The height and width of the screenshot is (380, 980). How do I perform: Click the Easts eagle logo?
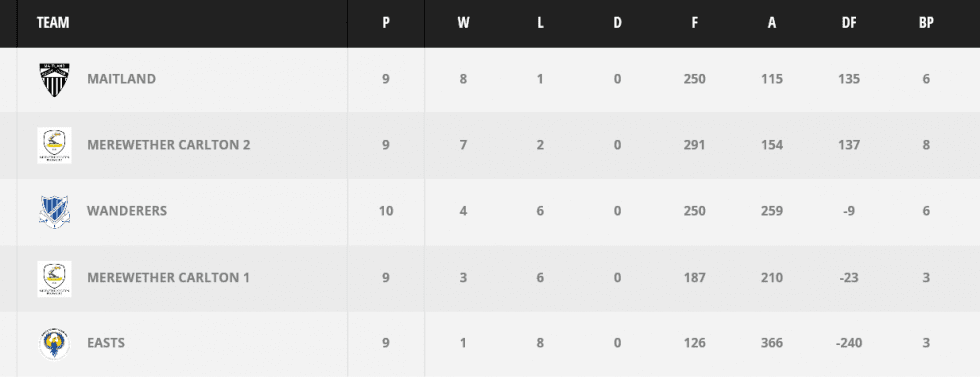(54, 344)
